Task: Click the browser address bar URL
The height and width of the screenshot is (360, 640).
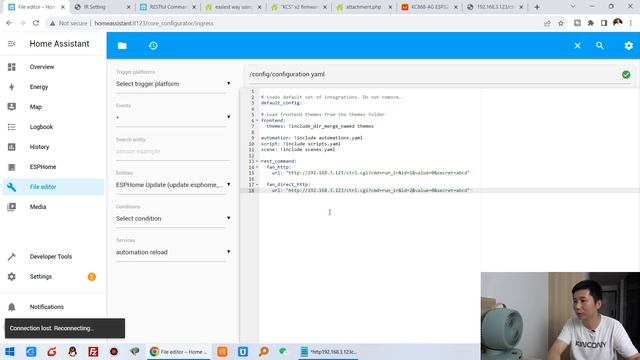Action: pyautogui.click(x=154, y=23)
